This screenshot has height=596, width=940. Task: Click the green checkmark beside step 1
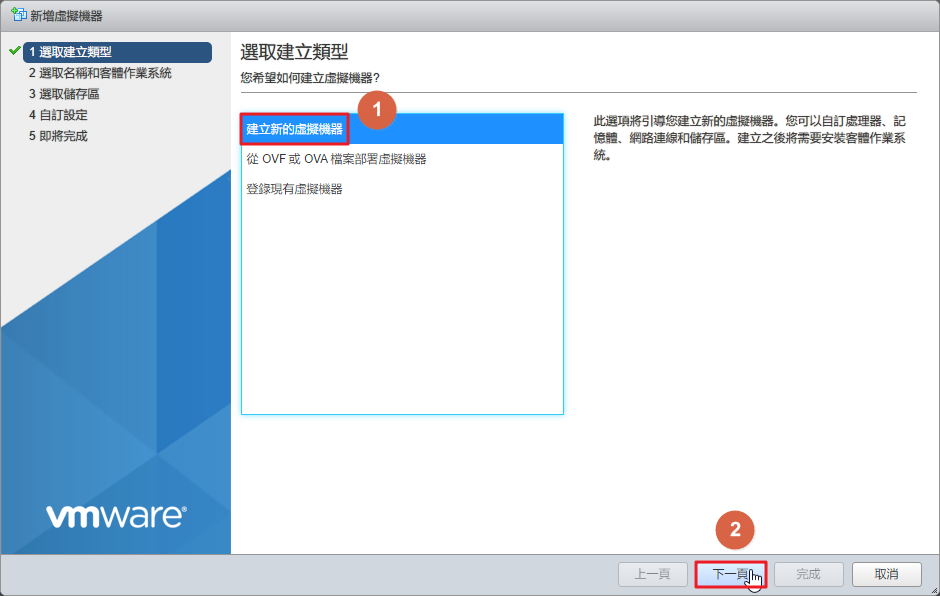click(15, 51)
